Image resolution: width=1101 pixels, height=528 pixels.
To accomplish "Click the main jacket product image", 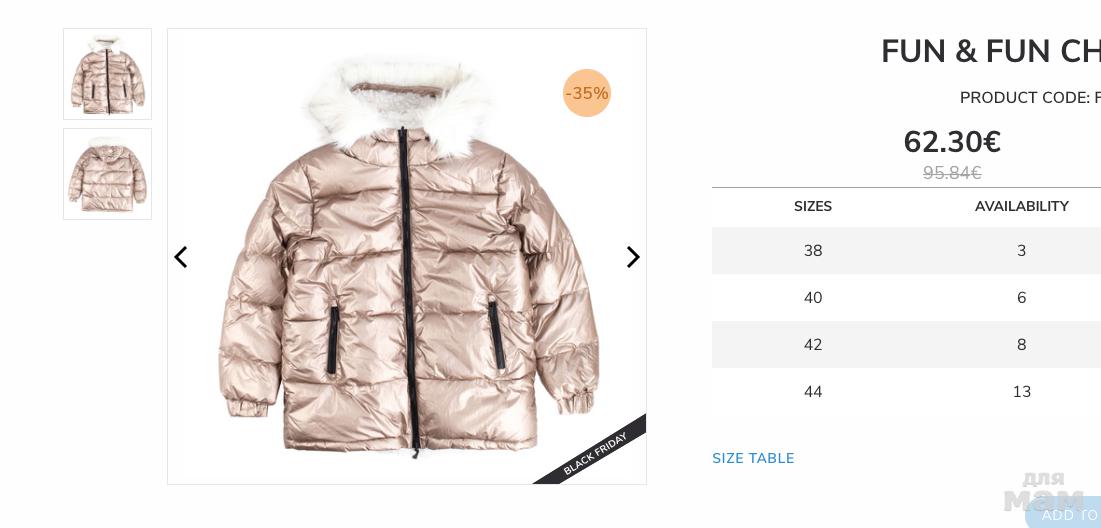I will pos(407,256).
